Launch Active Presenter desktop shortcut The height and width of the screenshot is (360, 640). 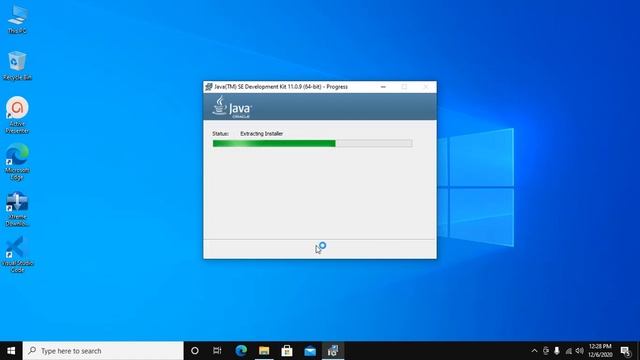[17, 114]
